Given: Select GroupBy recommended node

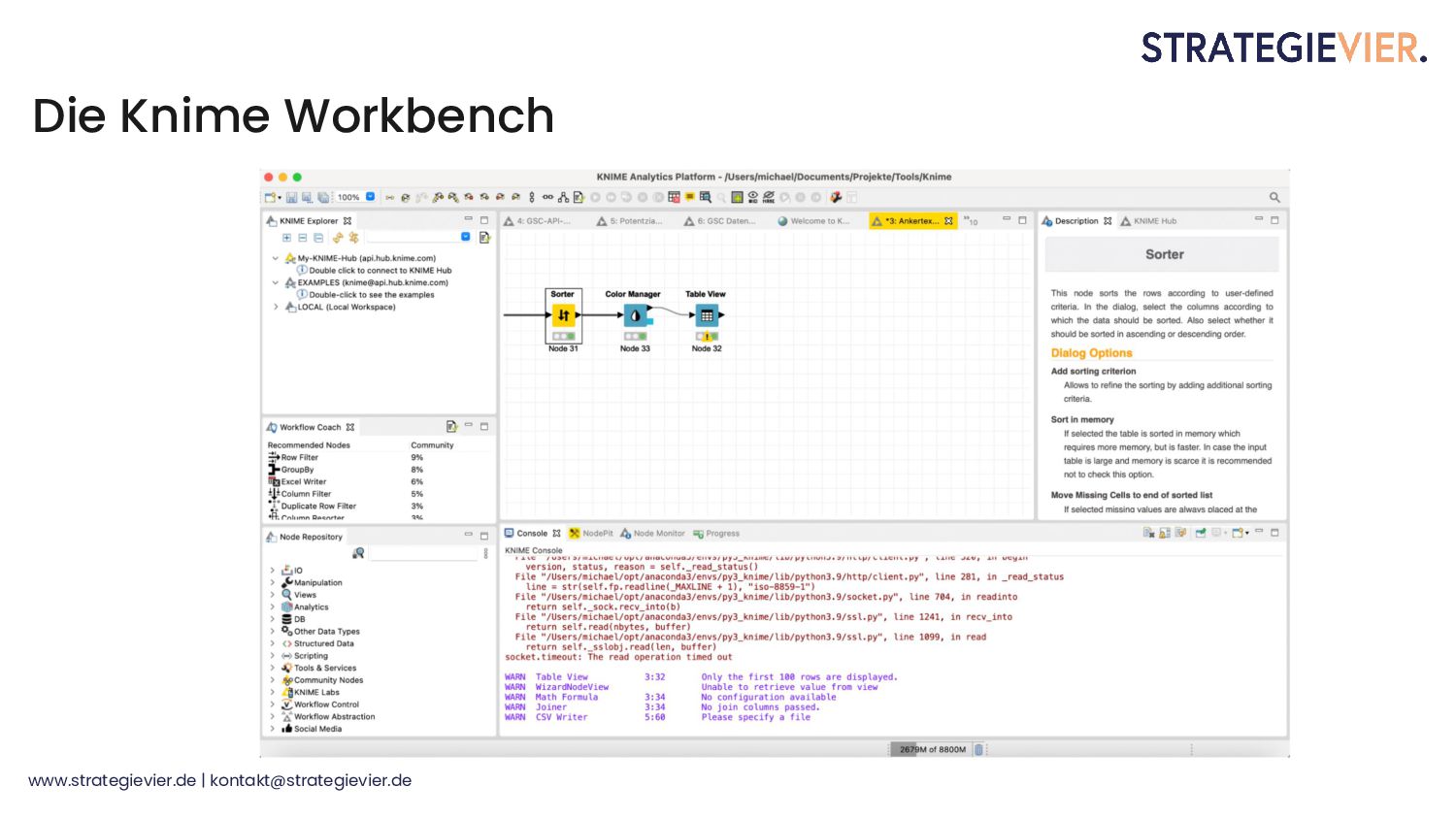Looking at the screenshot, I should 291,470.
